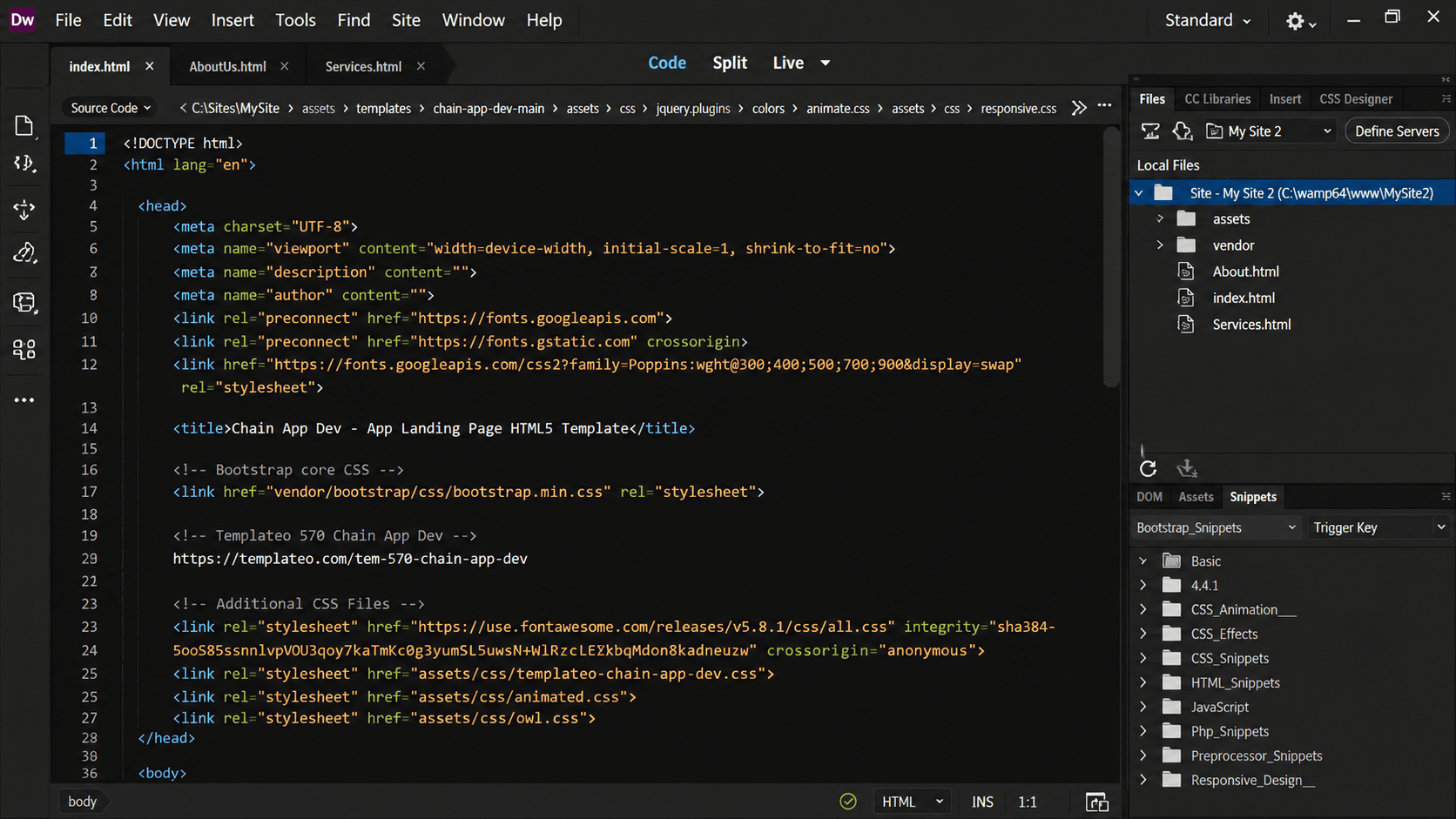Click the Dreamweaver Dw logo icon
The image size is (1456, 819).
(x=22, y=20)
